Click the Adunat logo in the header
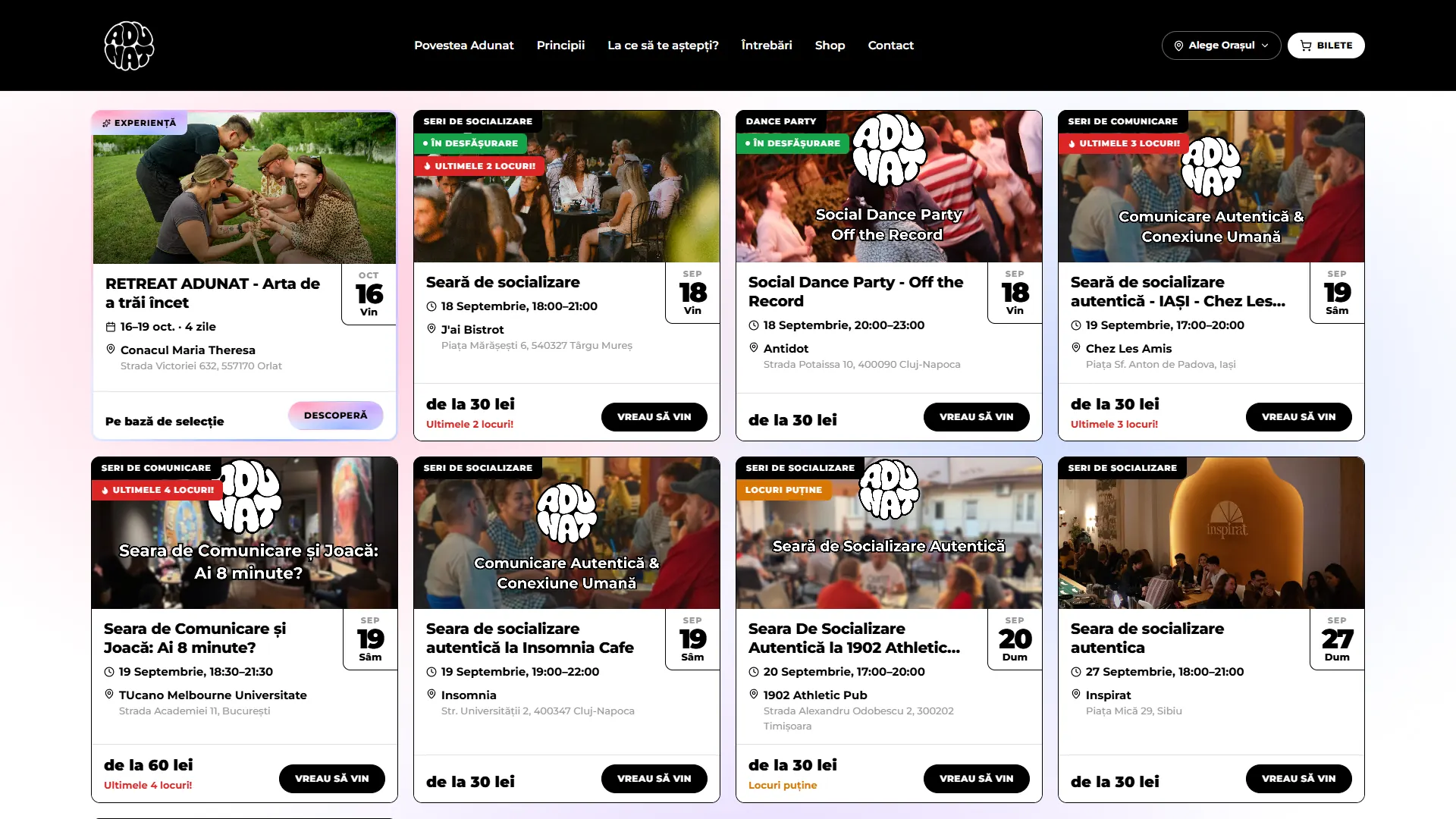 [129, 45]
